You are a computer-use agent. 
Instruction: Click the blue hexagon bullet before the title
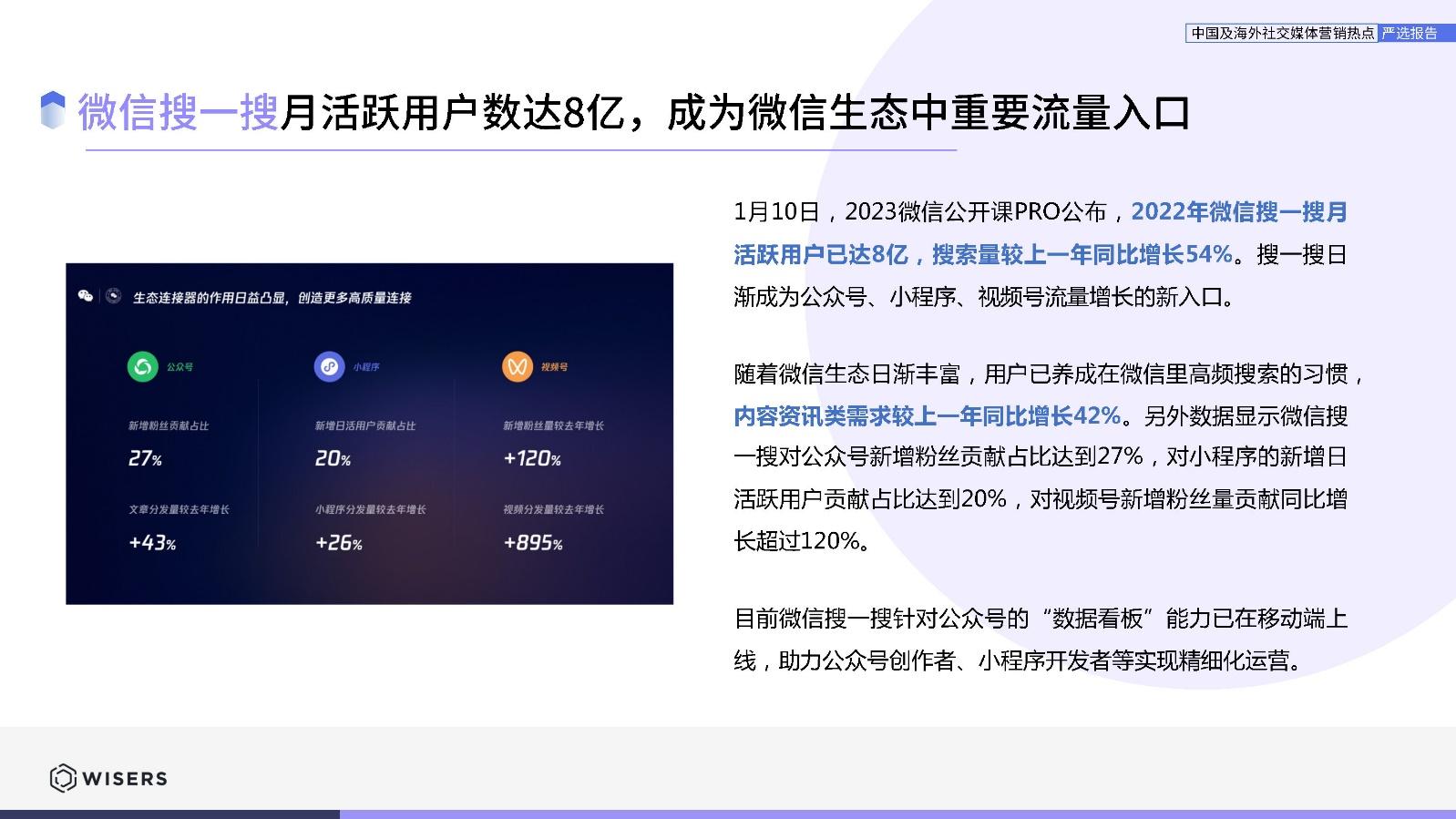tap(53, 110)
